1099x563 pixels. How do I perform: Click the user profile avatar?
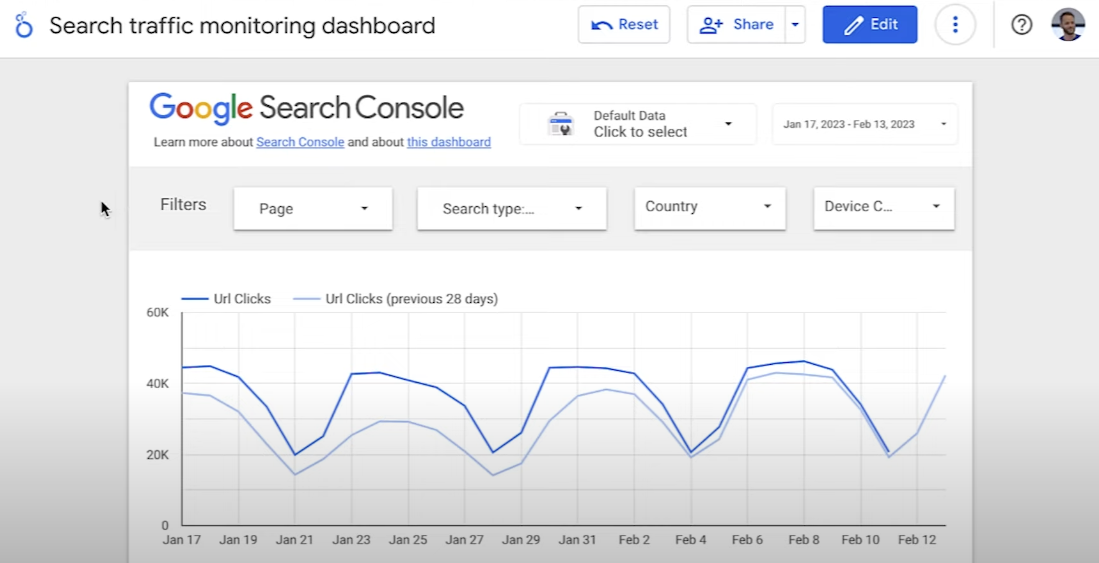coord(1068,25)
